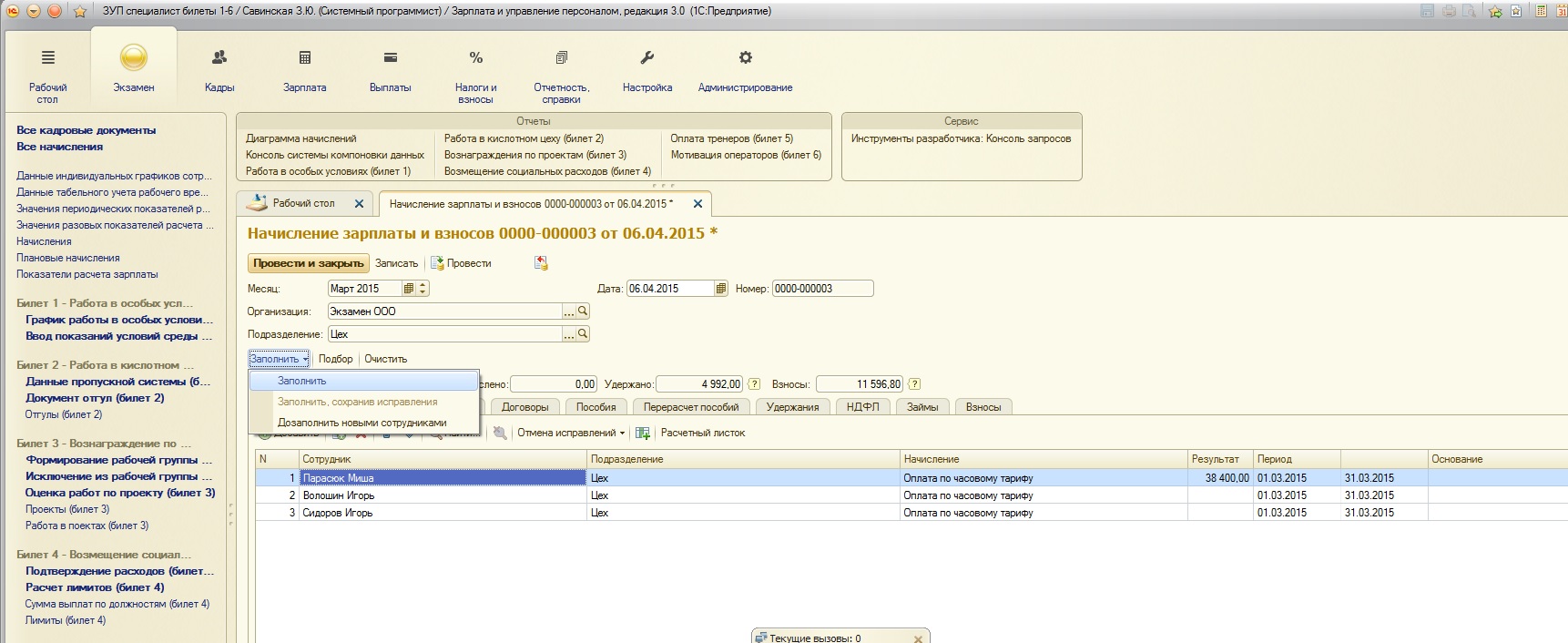Click the ellipsis selector for Организация
This screenshot has height=643, width=1568.
click(569, 311)
